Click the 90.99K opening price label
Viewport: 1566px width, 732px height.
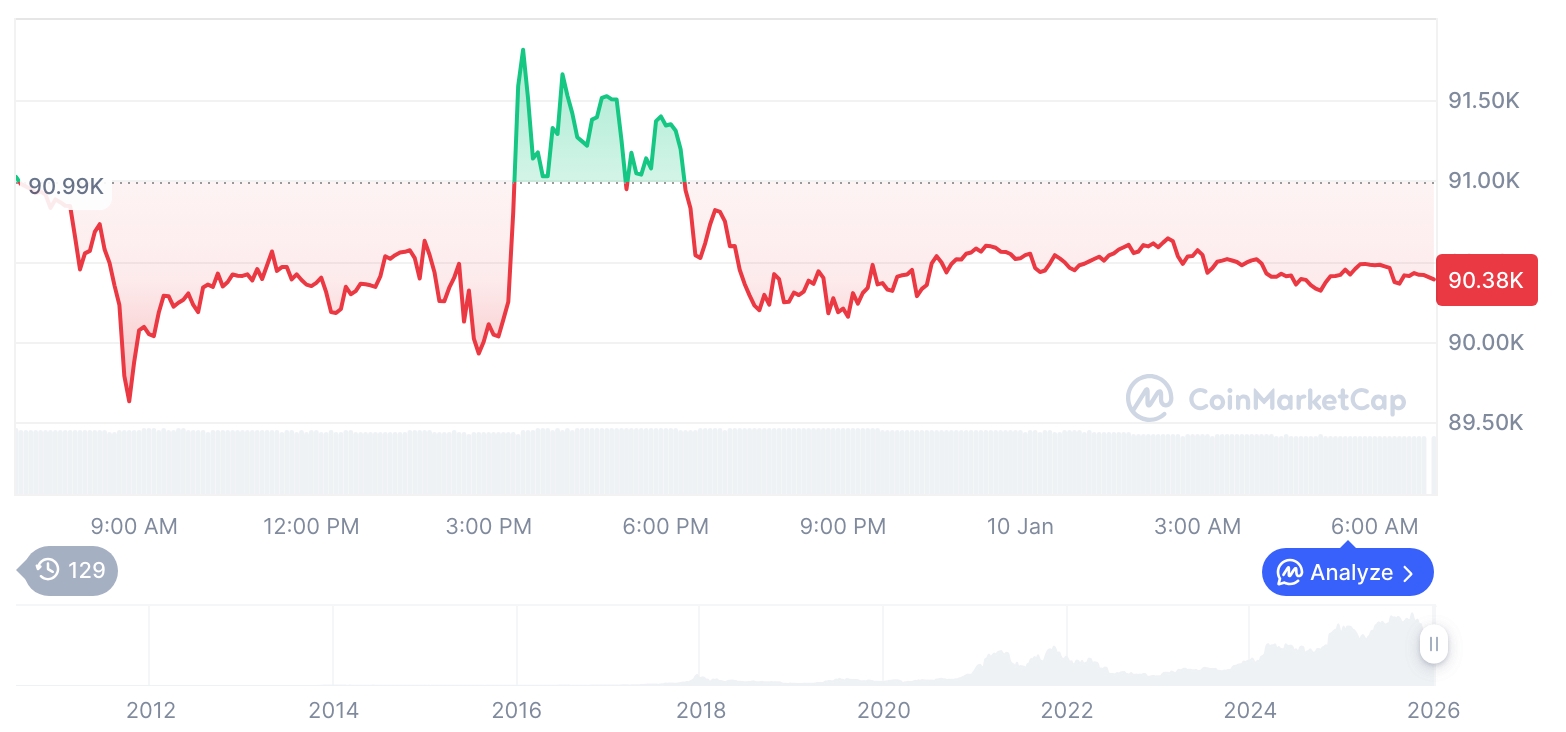(x=66, y=186)
